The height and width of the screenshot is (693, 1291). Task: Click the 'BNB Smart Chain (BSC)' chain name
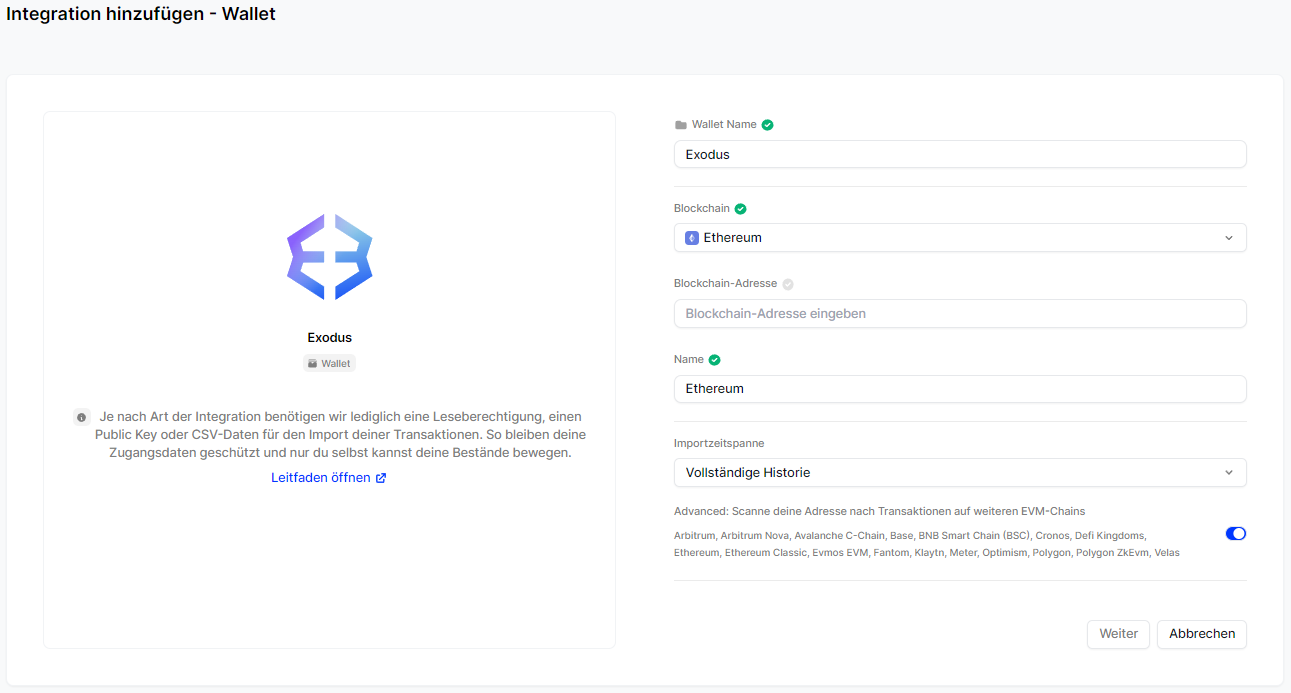(974, 536)
